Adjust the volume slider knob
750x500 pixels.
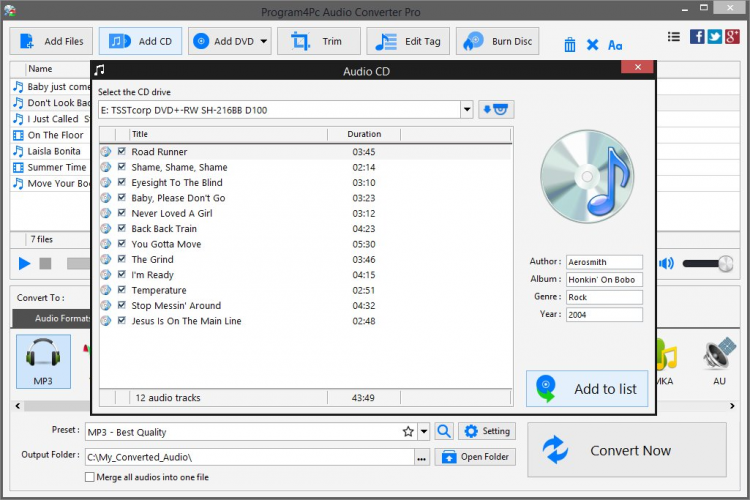coord(725,263)
